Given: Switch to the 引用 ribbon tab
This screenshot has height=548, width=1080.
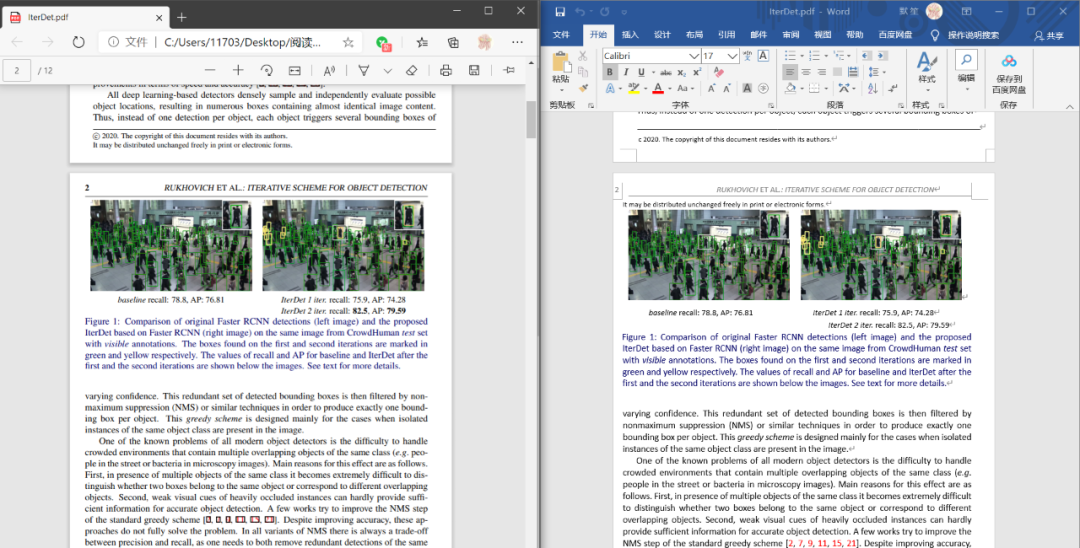Looking at the screenshot, I should [726, 34].
